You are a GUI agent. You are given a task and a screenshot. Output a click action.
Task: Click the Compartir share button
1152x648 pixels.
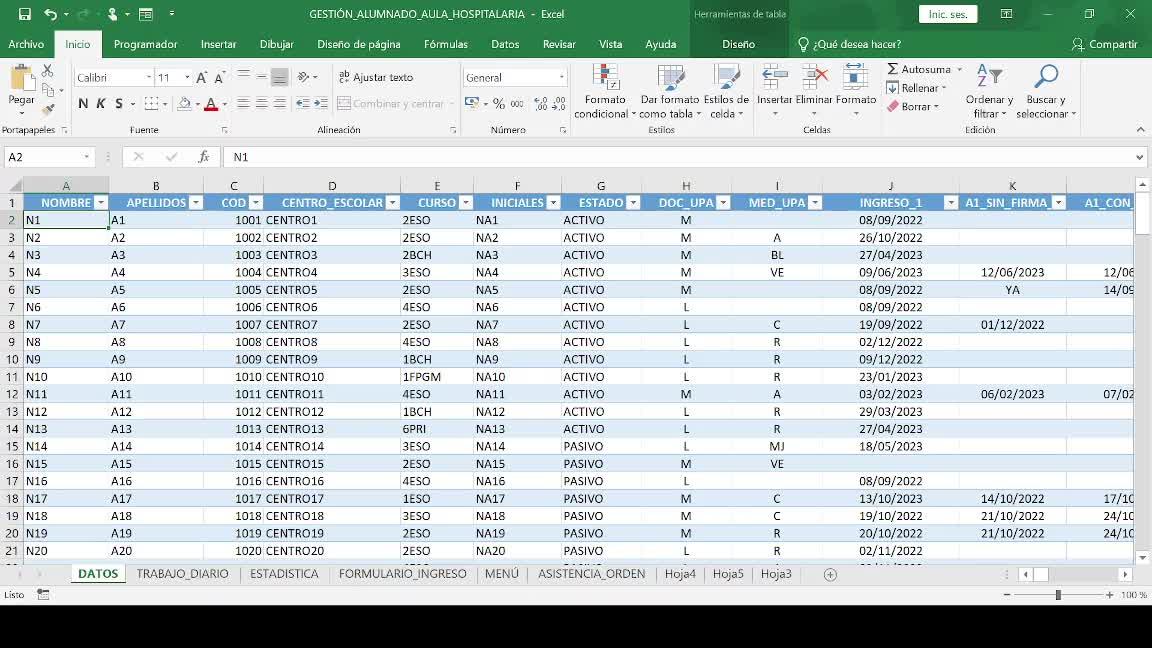[x=1104, y=44]
